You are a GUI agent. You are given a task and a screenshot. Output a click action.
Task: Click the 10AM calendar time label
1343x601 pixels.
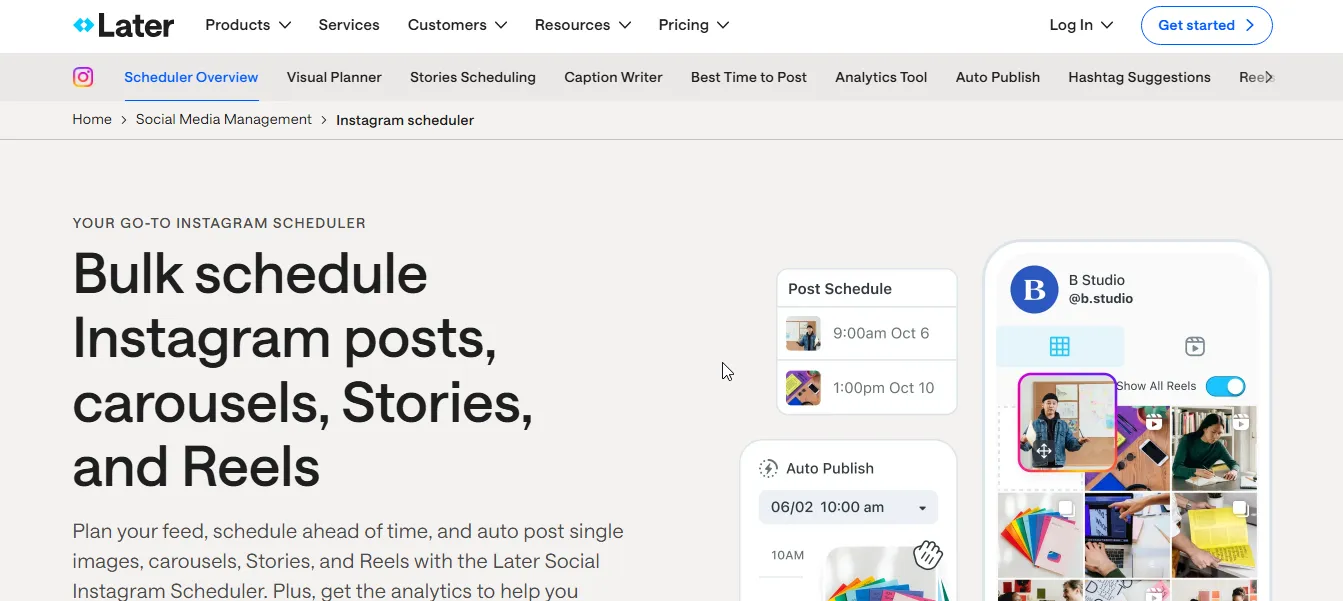[x=788, y=555]
